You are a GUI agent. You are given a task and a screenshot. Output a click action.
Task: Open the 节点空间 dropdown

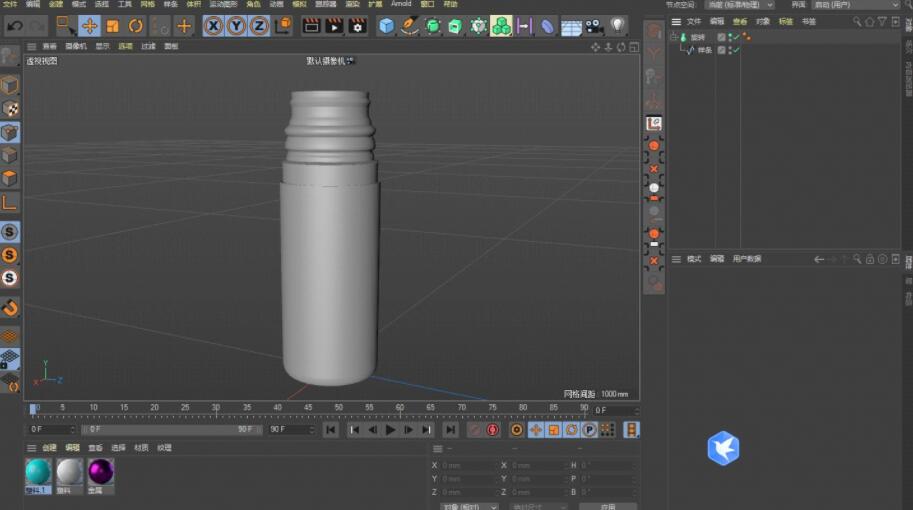[739, 5]
